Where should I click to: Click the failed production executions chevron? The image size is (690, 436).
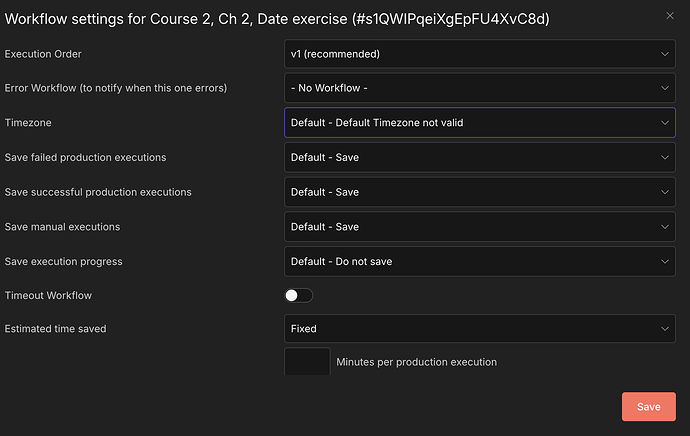pos(666,157)
